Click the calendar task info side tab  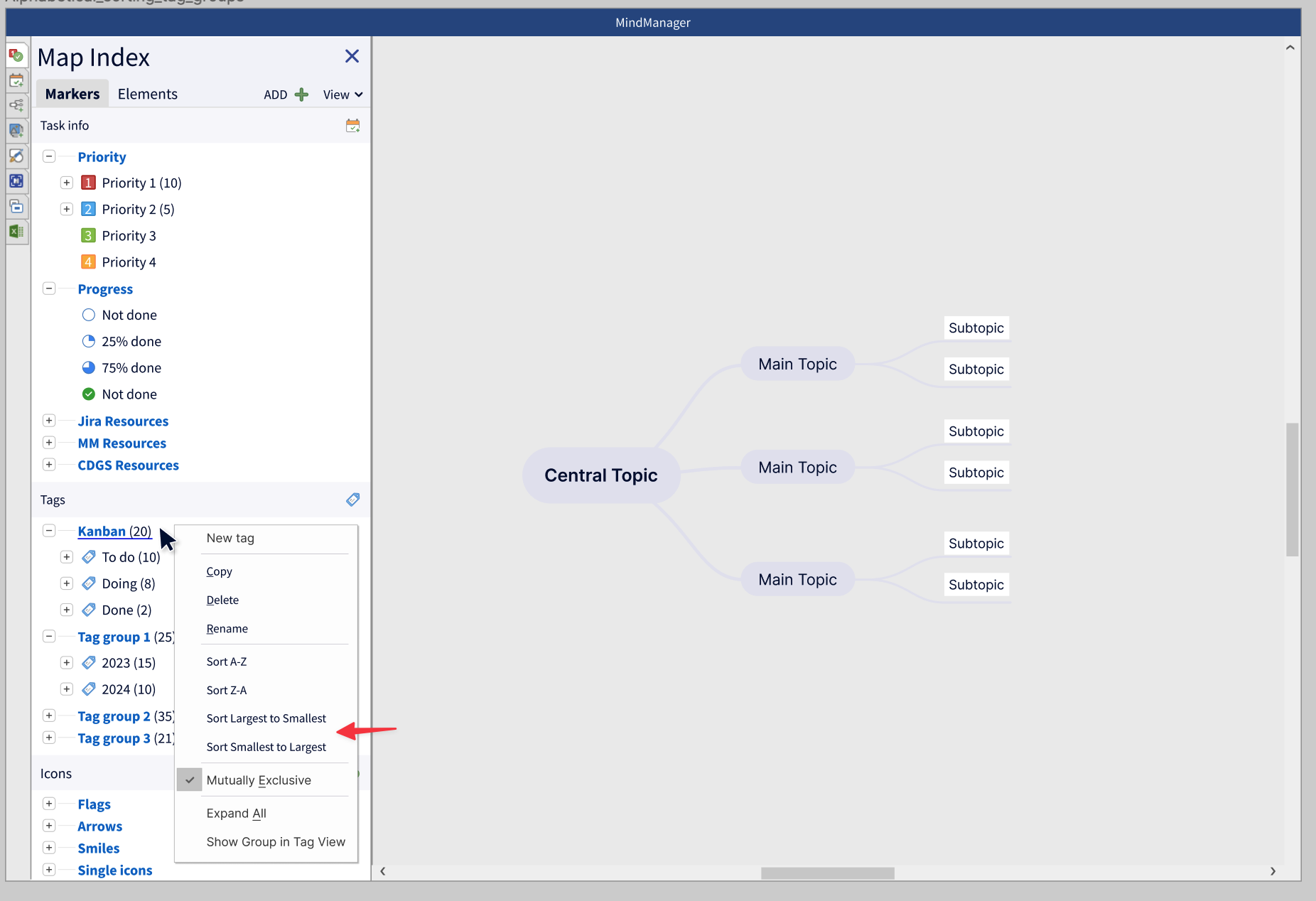(x=16, y=80)
